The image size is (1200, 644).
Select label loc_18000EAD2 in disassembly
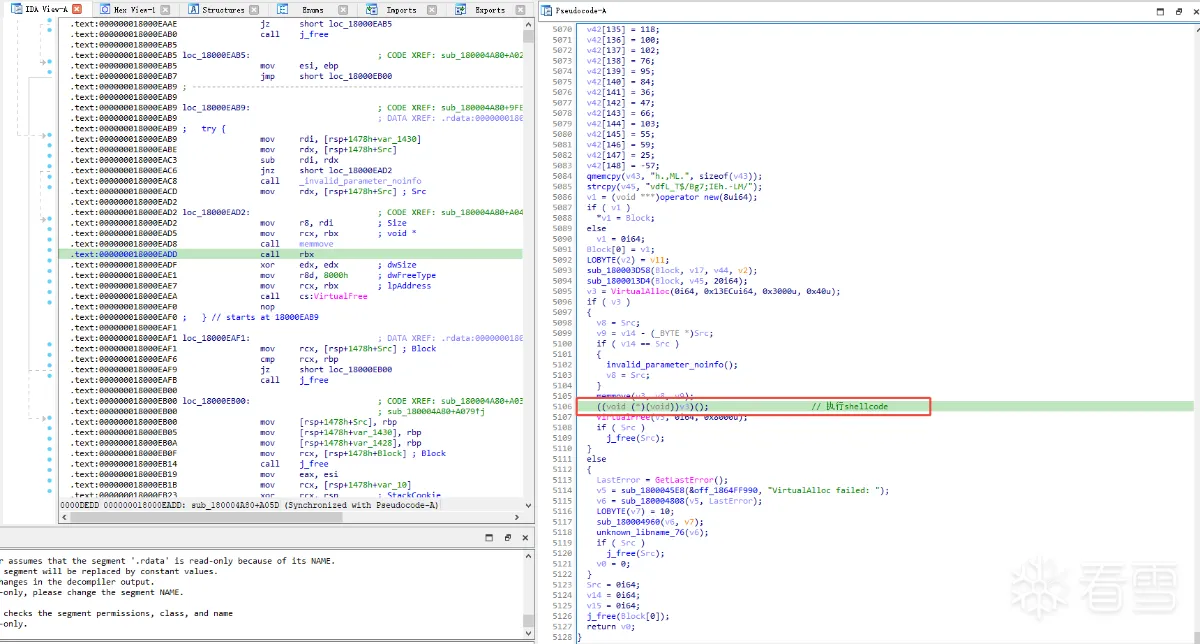(217, 212)
